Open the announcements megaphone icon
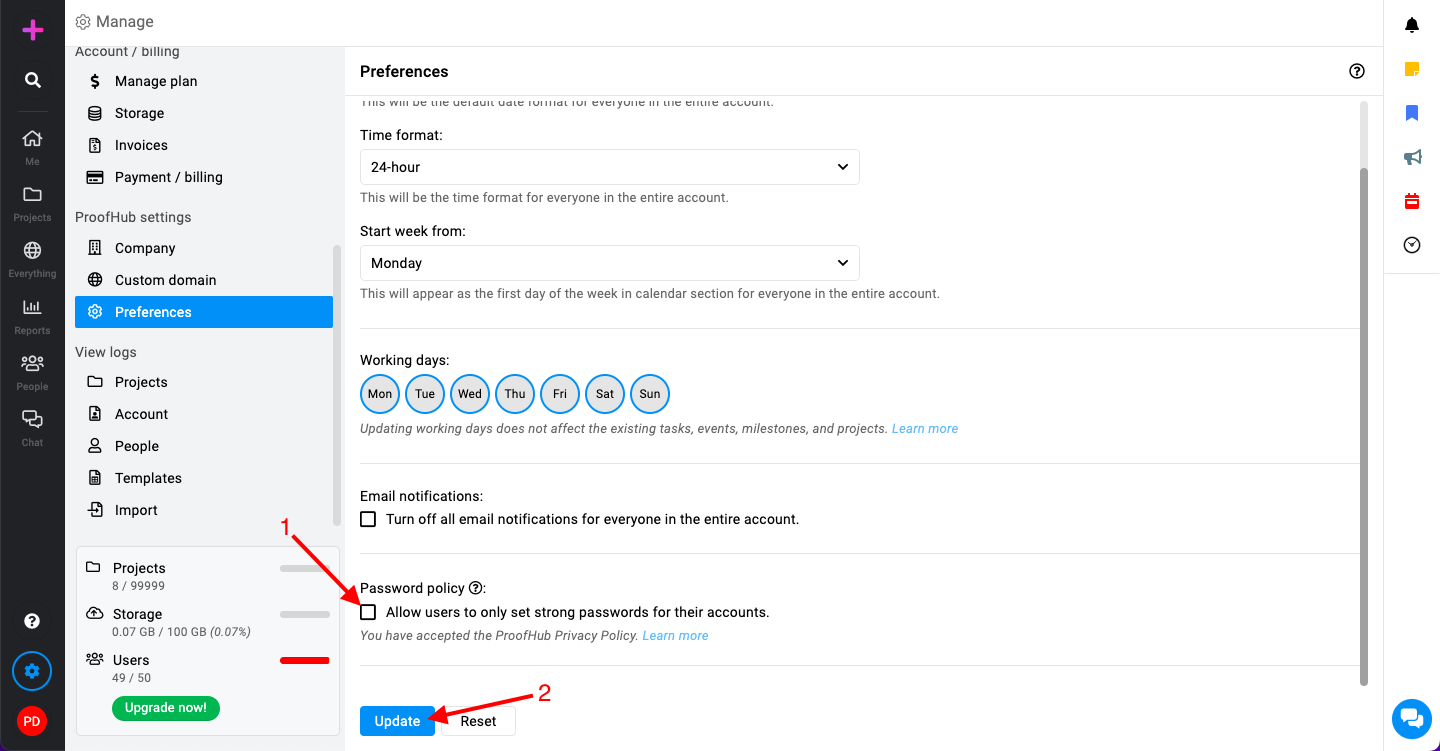Viewport: 1440px width, 751px height. [x=1412, y=157]
